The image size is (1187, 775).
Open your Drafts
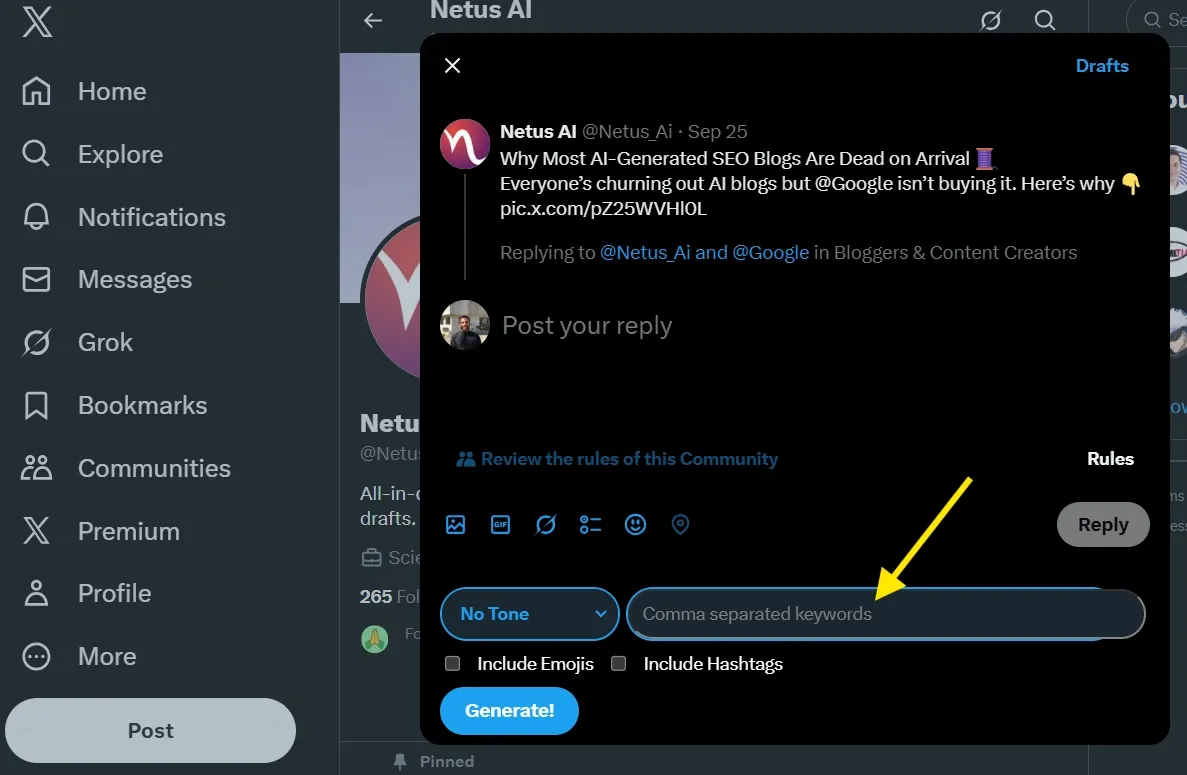coord(1102,65)
